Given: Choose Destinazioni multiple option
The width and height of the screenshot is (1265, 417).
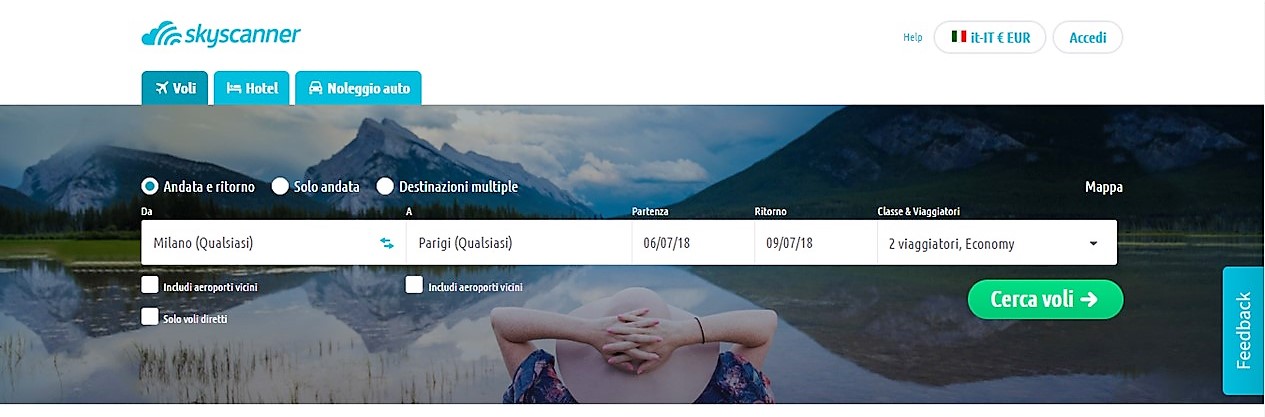Looking at the screenshot, I should tap(385, 186).
